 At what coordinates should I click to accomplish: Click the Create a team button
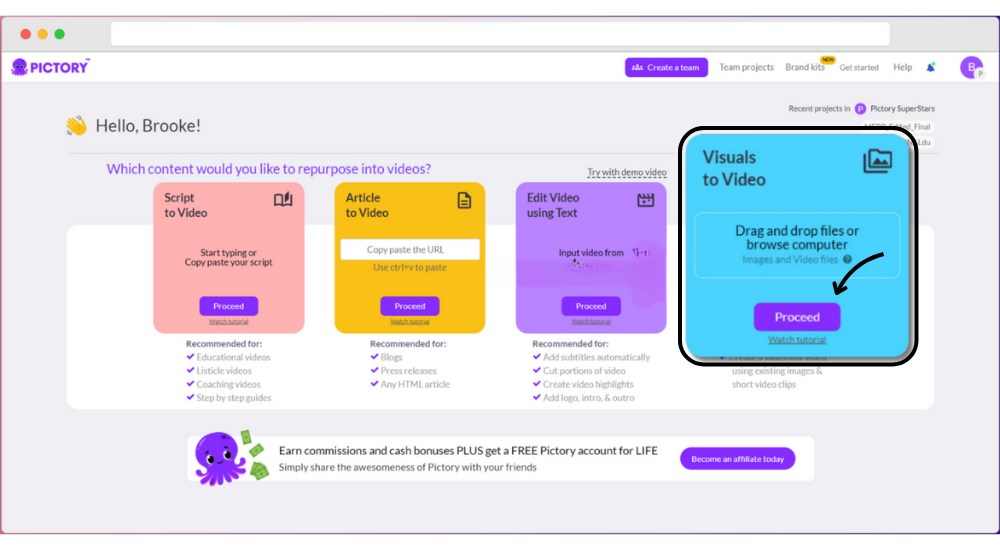(666, 67)
